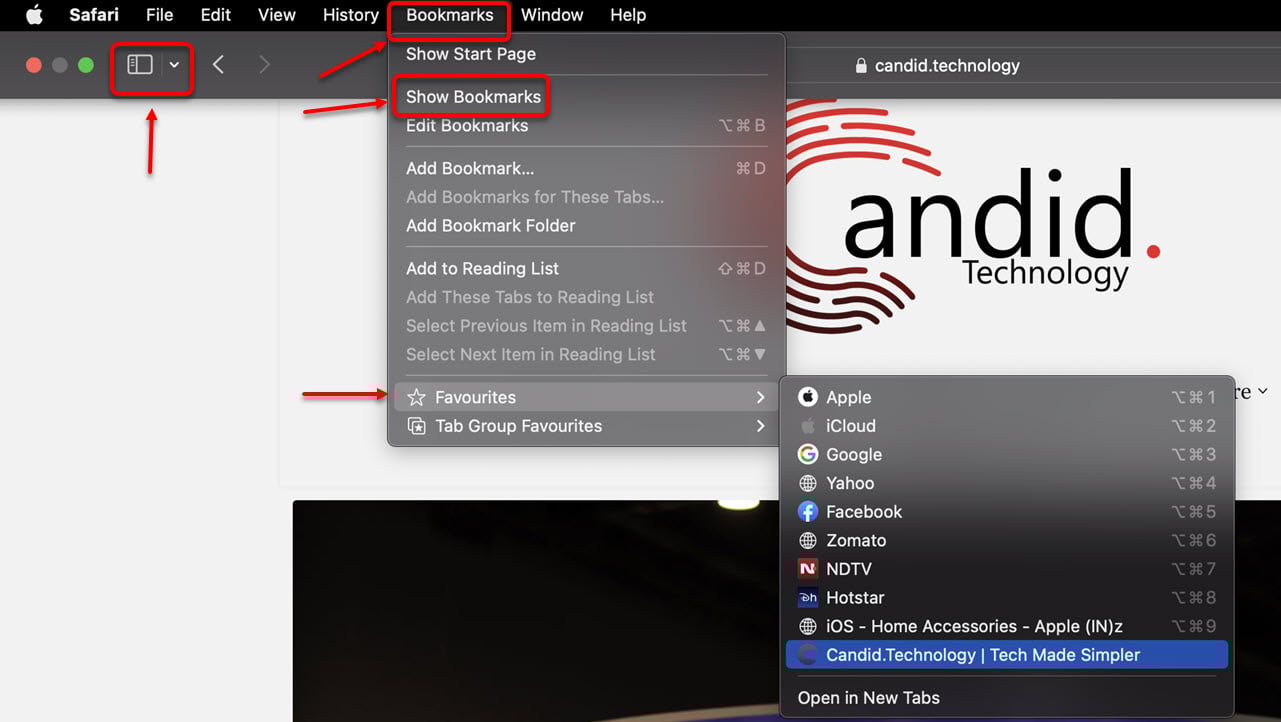Select Show Bookmarks
Viewport: 1281px width, 722px height.
coord(470,96)
